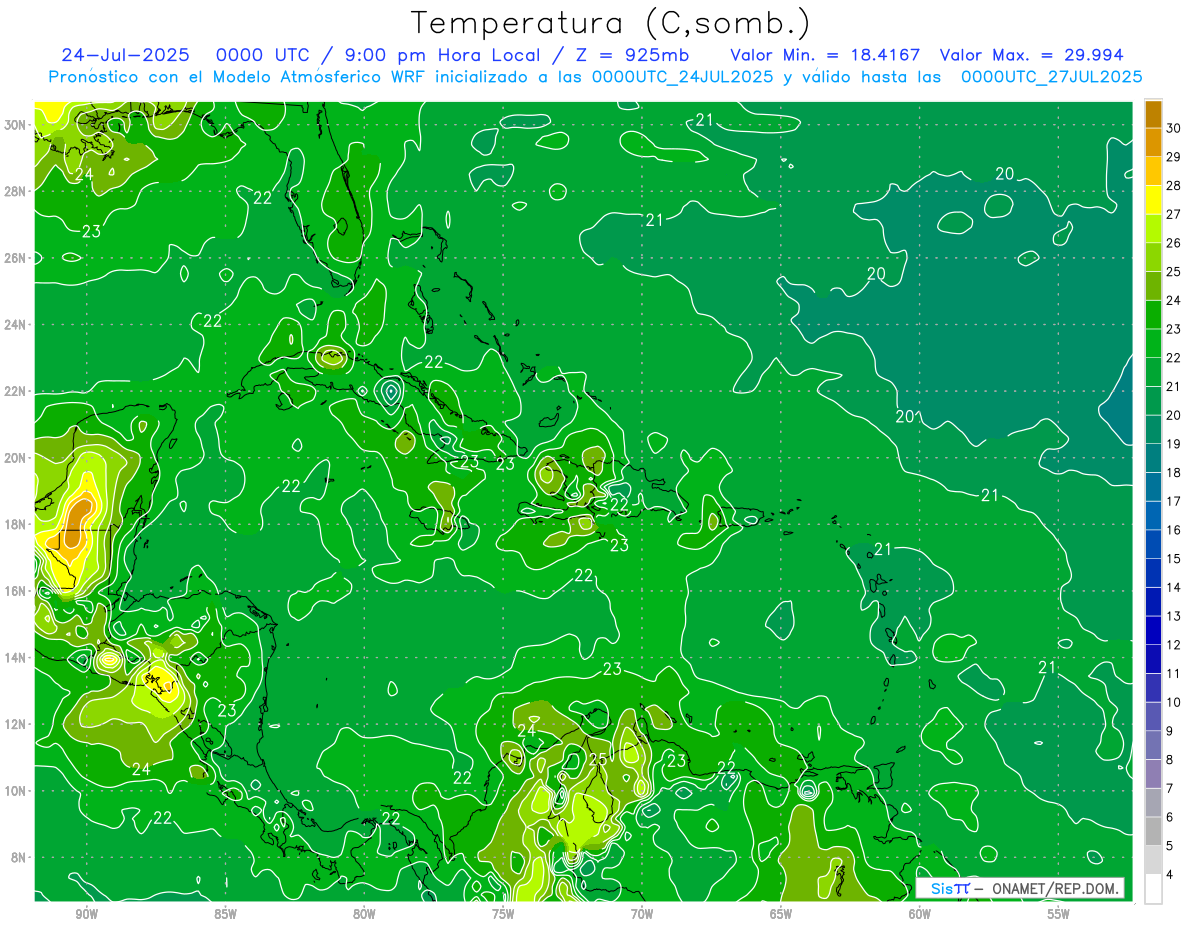Screen dimensions: 1200x927
Task: Click the "30N" latitude axis label
Action: pos(16,124)
